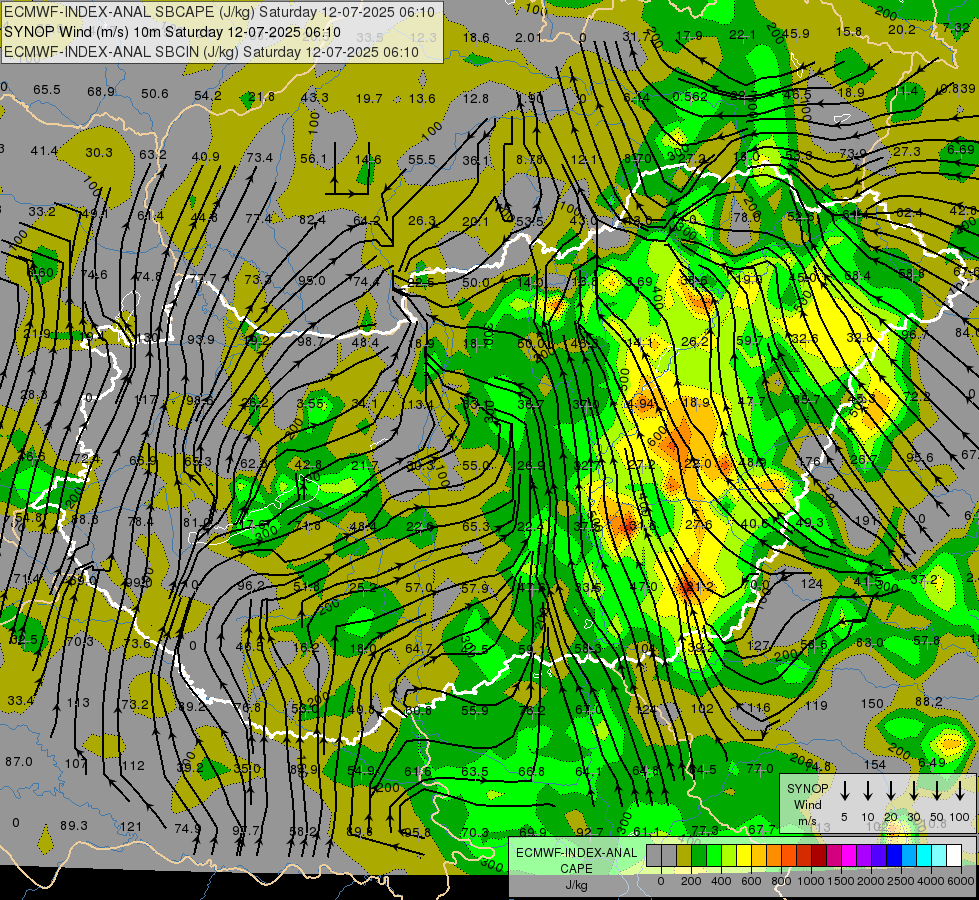
Task: Click the 1000 tick label in the CAPE legend
Action: pos(811,881)
